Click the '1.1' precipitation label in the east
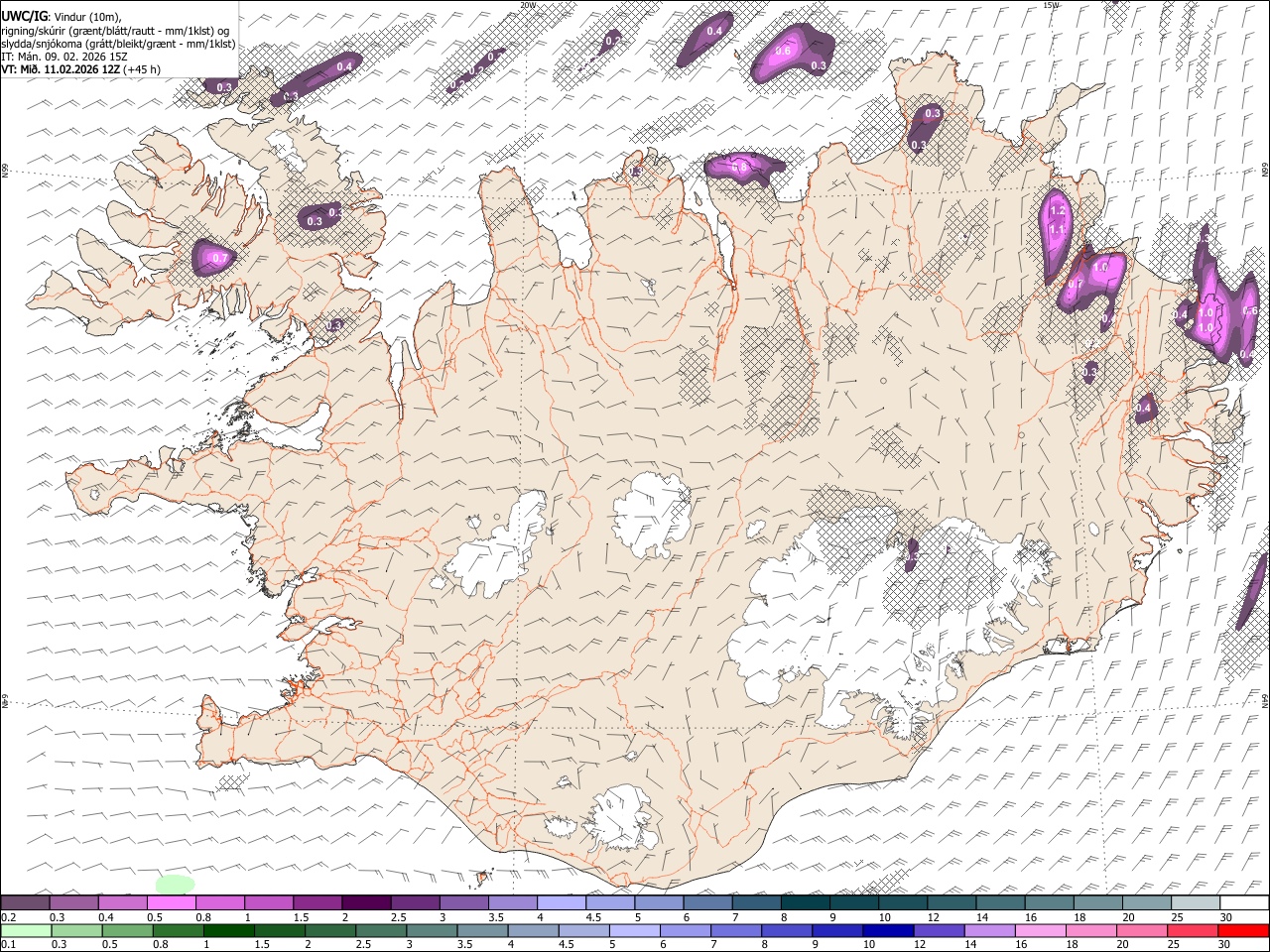The height and width of the screenshot is (952, 1270). 1058,230
